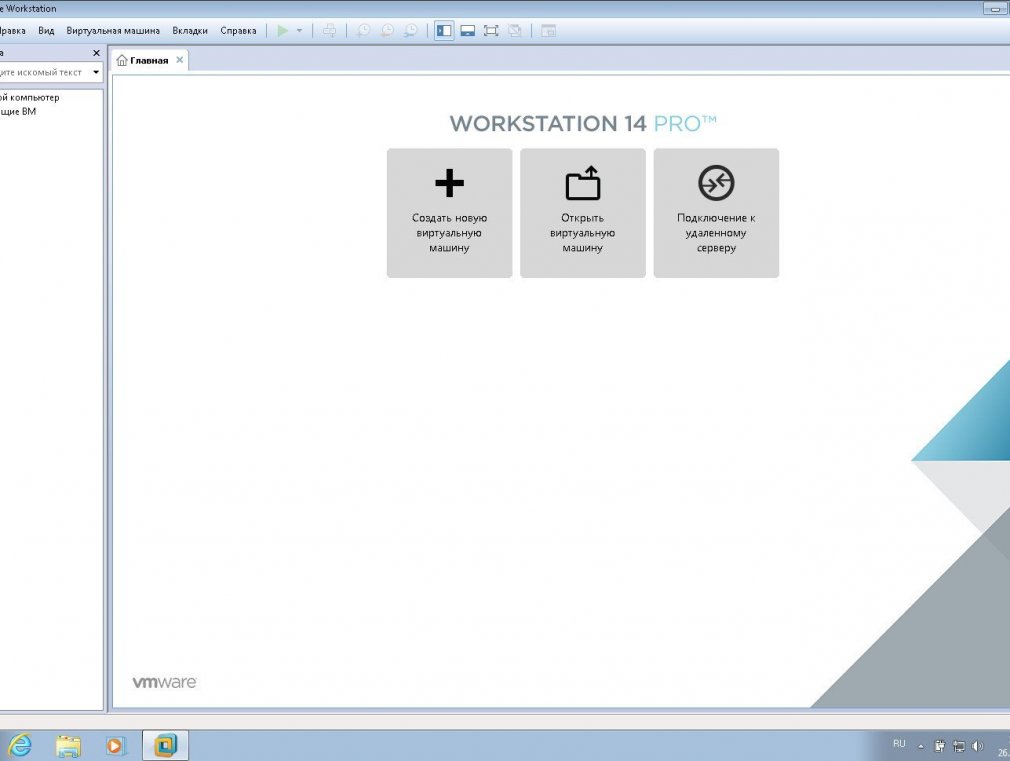Enter full screen mode via toolbar icon
Screen dimensions: 1010x761
[491, 30]
